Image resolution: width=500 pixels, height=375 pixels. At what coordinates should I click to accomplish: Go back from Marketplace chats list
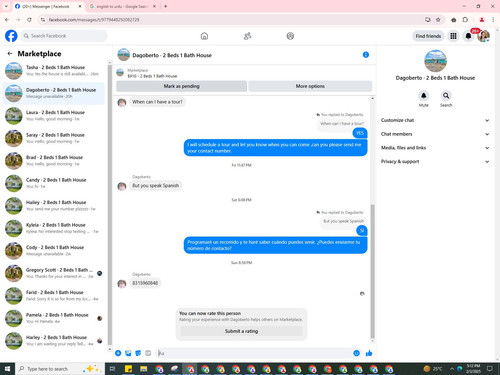coord(10,53)
